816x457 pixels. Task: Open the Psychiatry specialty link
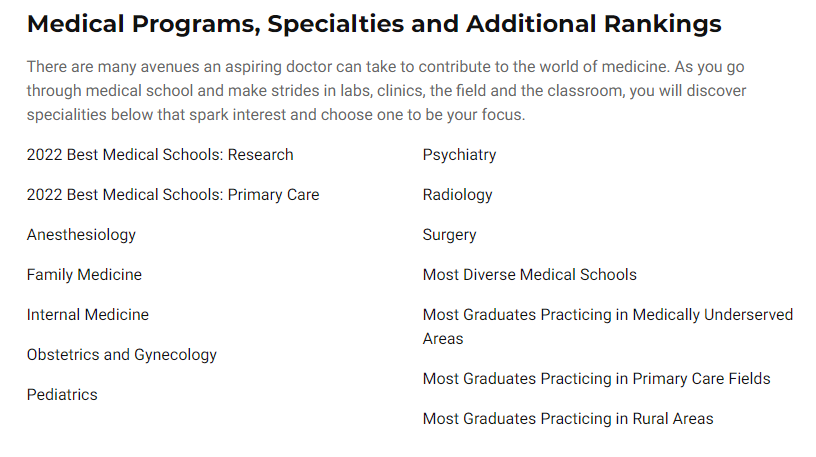(x=459, y=155)
